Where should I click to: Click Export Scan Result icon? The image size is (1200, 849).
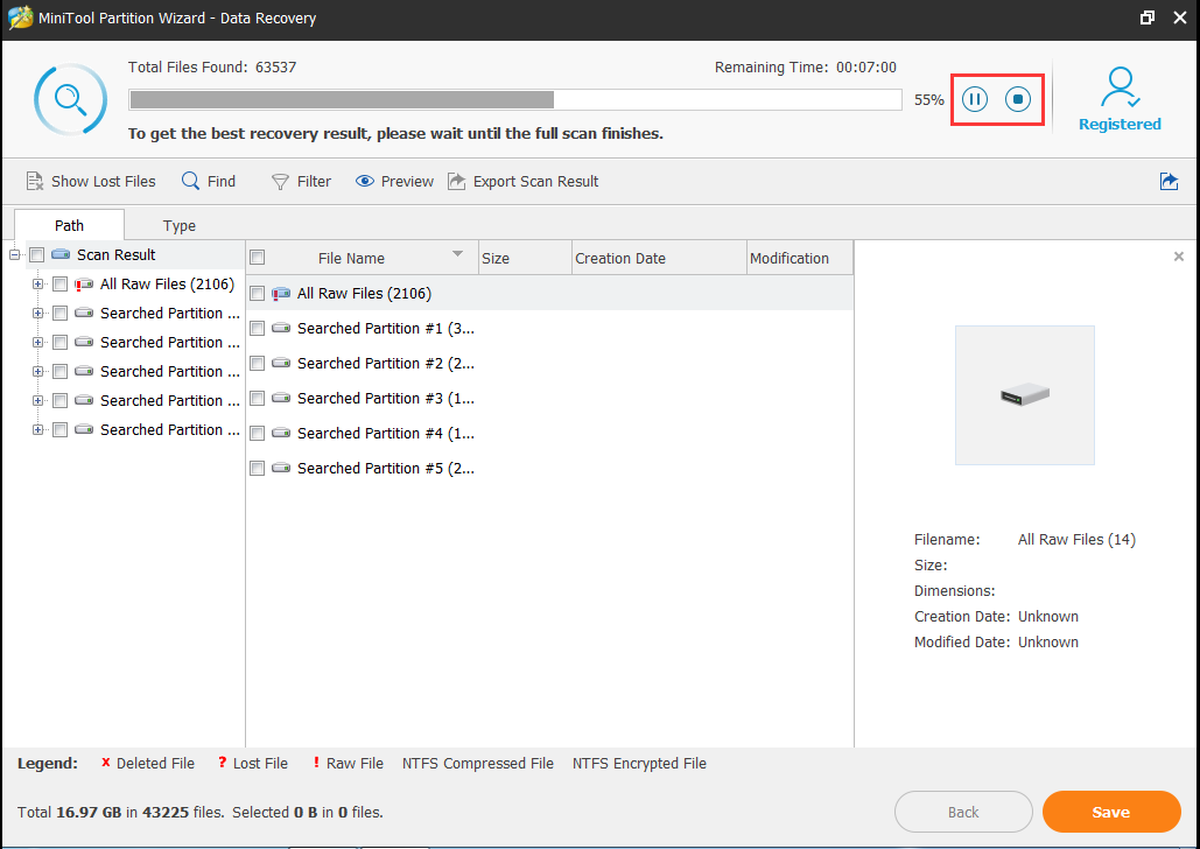[456, 181]
